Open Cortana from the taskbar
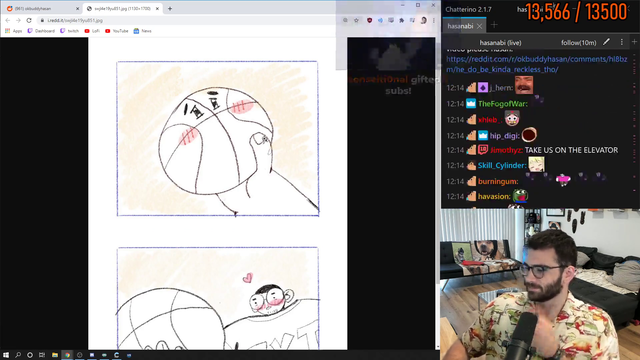 [30, 355]
